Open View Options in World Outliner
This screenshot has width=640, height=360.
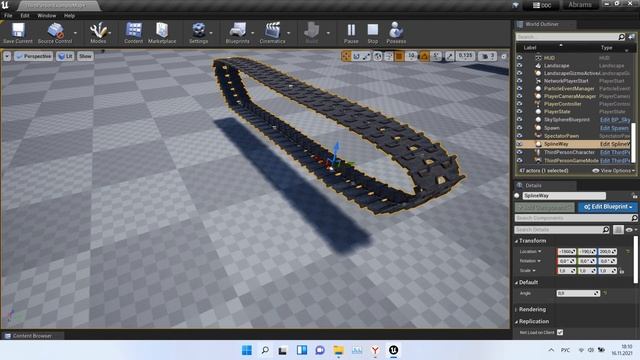[613, 171]
